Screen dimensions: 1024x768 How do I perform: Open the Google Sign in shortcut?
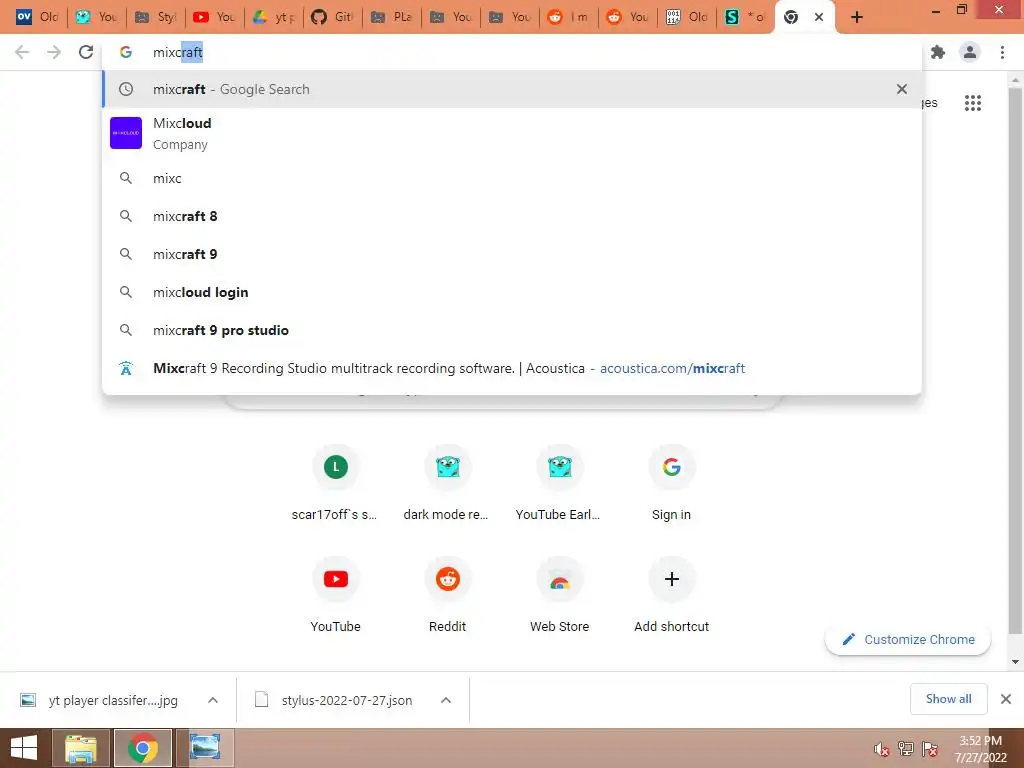671,483
